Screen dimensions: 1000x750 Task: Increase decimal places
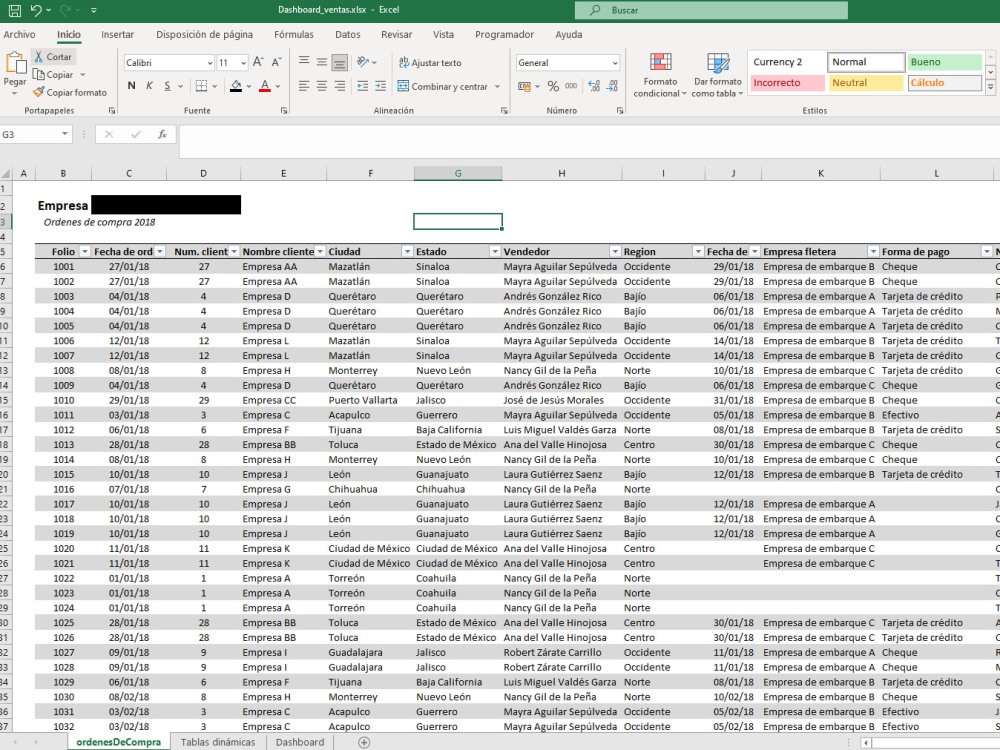594,86
